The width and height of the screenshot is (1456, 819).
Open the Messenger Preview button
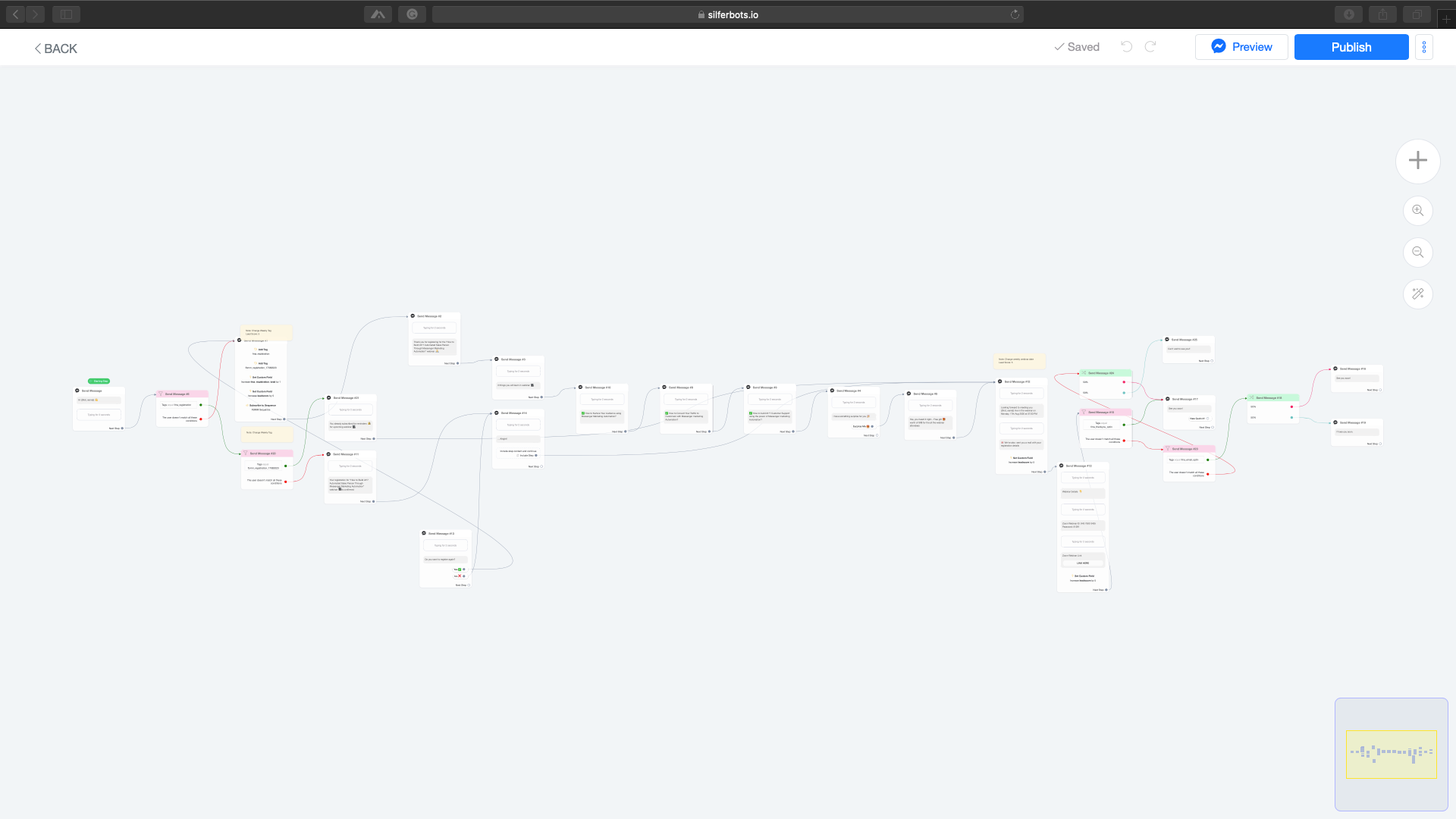click(1241, 47)
